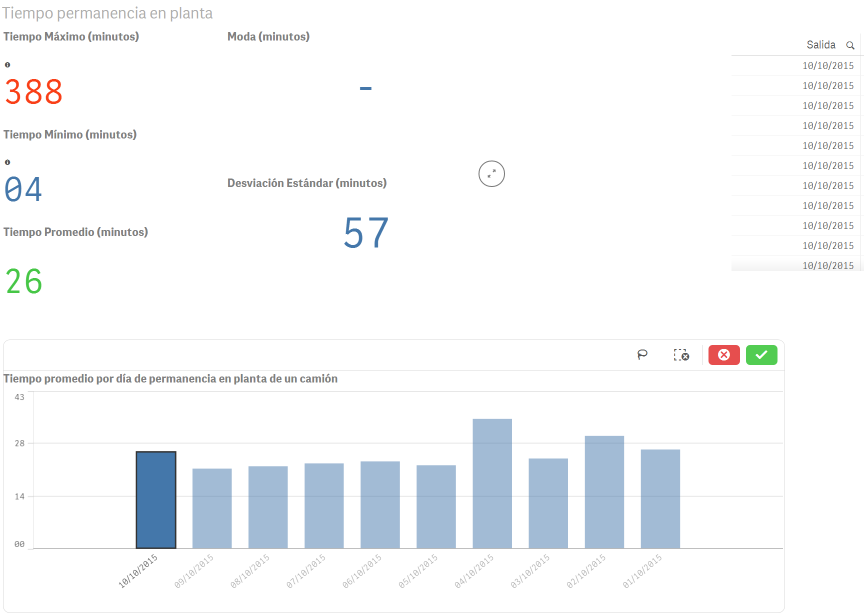The image size is (864, 615).
Task: Select the 08/10/2015 bar in the chart
Action: pyautogui.click(x=268, y=507)
